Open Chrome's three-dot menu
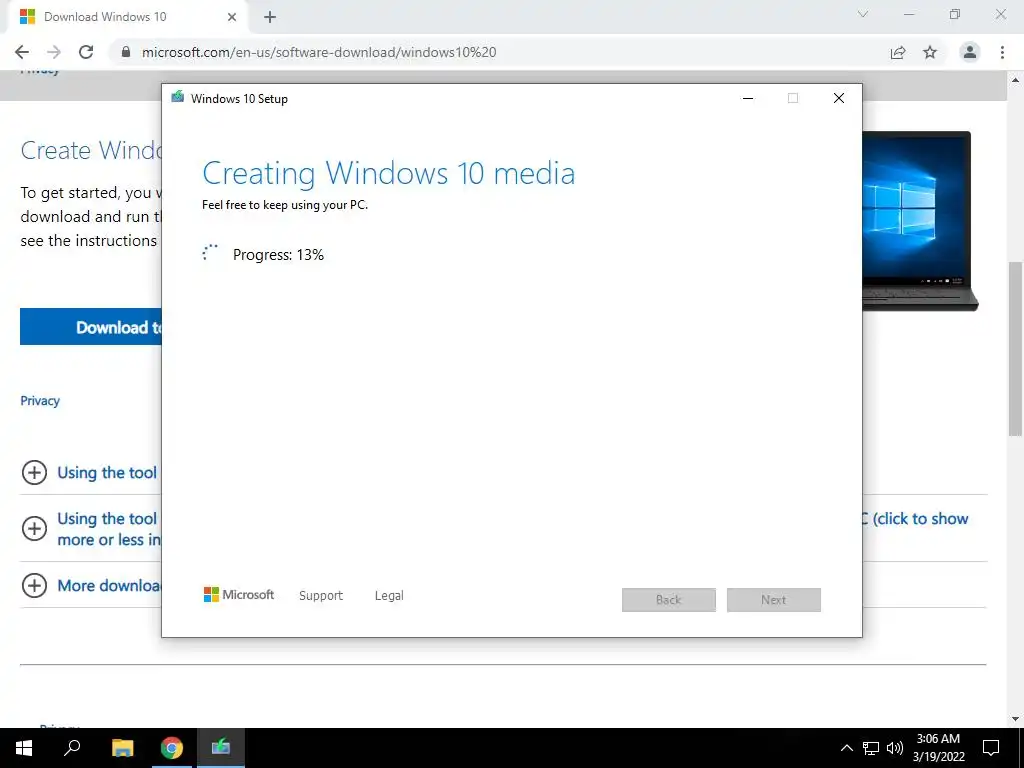The height and width of the screenshot is (768, 1024). tap(1002, 52)
